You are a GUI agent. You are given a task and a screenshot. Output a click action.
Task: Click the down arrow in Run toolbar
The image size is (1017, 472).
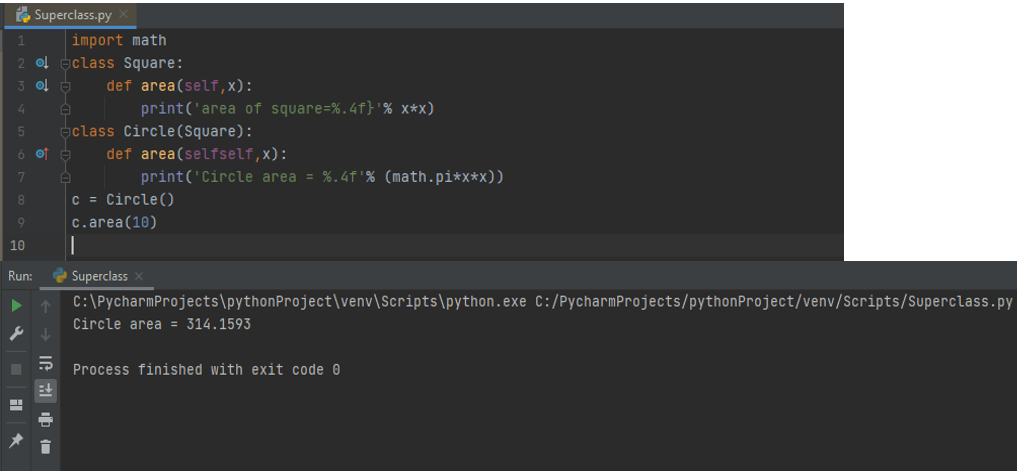coord(45,335)
